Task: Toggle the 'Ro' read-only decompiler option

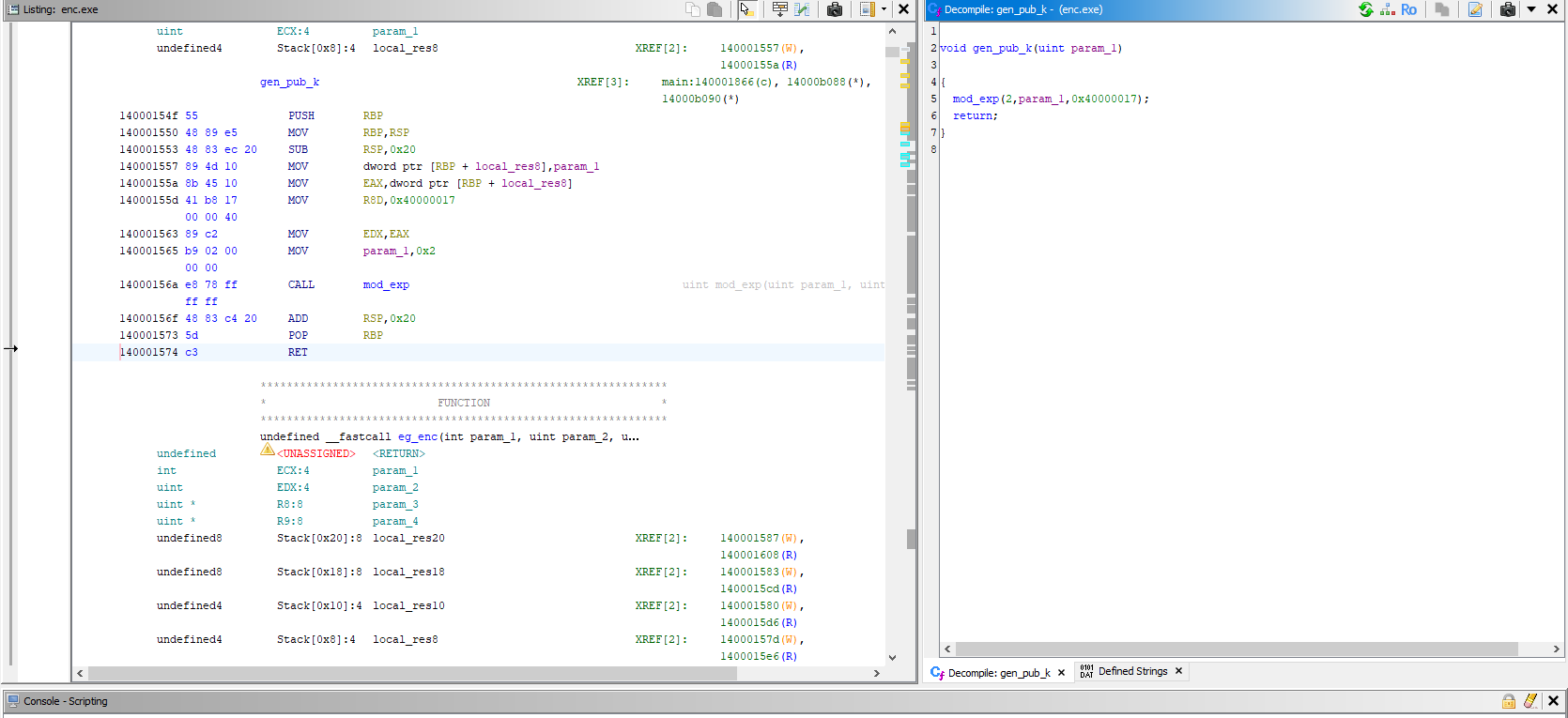Action: click(1408, 9)
